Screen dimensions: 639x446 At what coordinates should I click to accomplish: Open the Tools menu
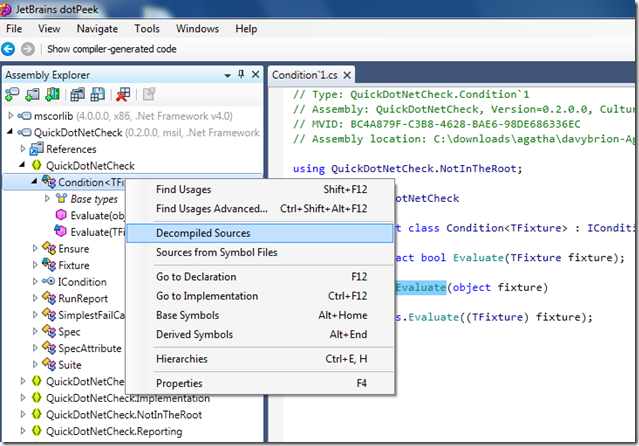coord(147,29)
